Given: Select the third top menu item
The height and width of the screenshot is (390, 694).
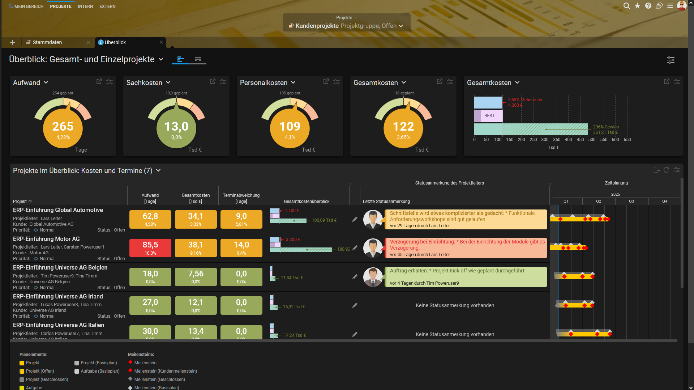Looking at the screenshot, I should (x=85, y=6).
